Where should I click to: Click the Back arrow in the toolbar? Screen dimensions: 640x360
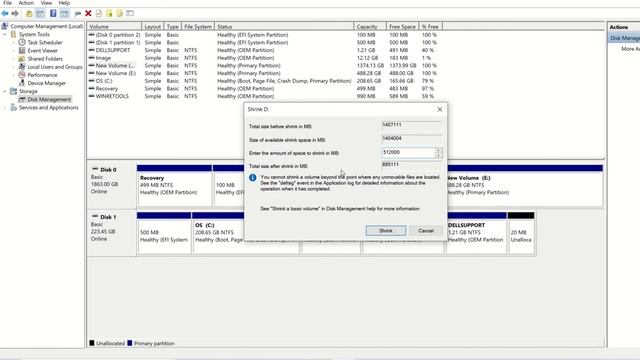click(5, 13)
